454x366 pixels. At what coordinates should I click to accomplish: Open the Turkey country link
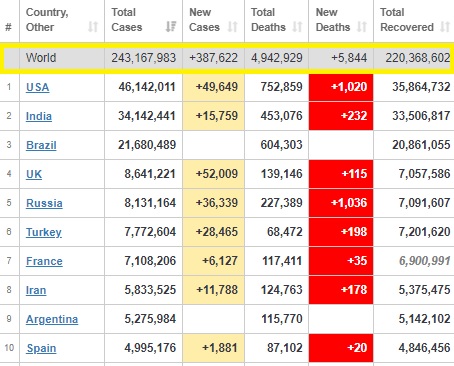[44, 232]
